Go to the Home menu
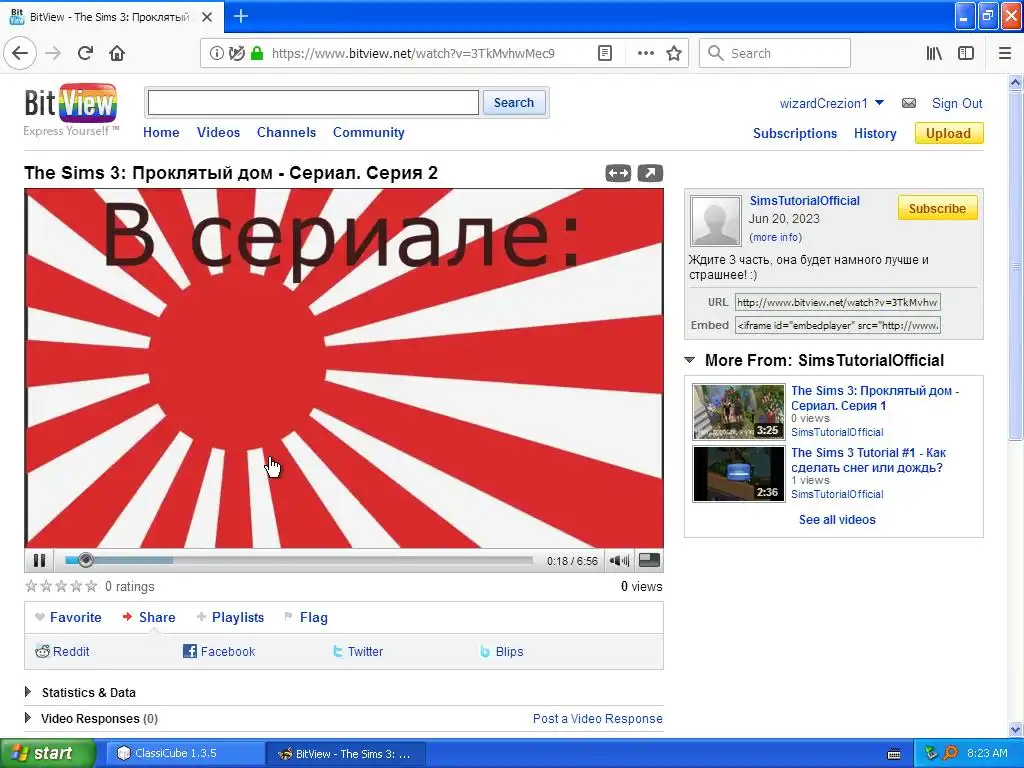Viewport: 1024px width, 768px height. pyautogui.click(x=161, y=132)
